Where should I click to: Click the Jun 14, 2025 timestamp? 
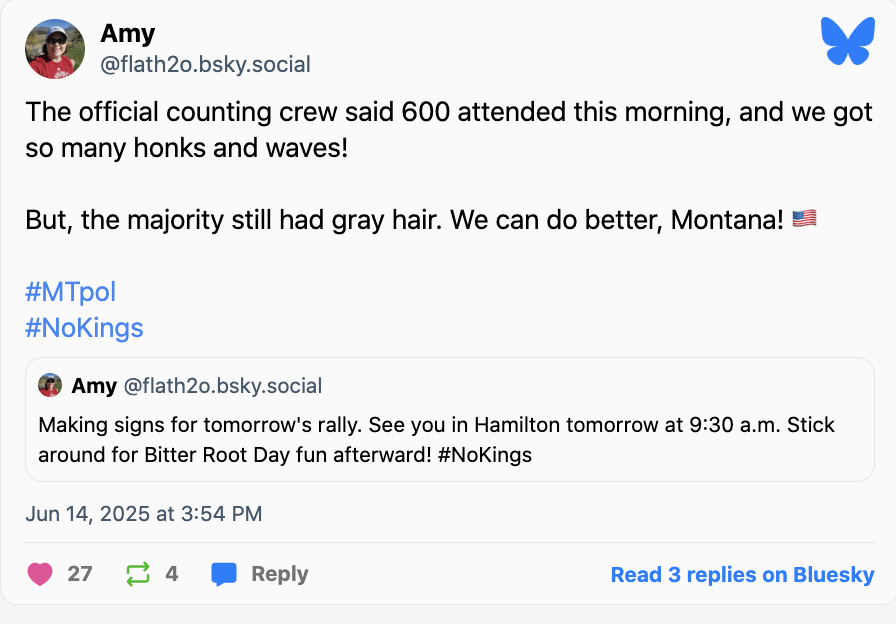tap(144, 514)
